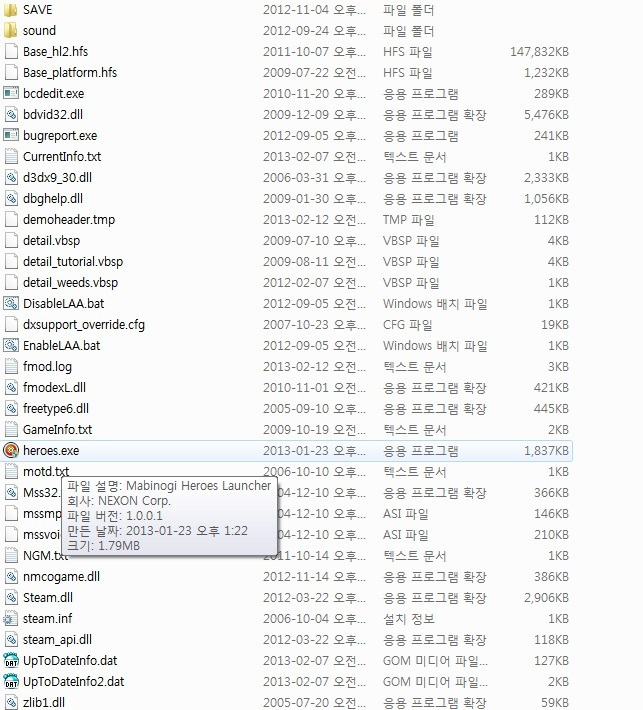This screenshot has width=643, height=710.
Task: Select the detail_weeds.vbsp file name
Action: pos(71,283)
